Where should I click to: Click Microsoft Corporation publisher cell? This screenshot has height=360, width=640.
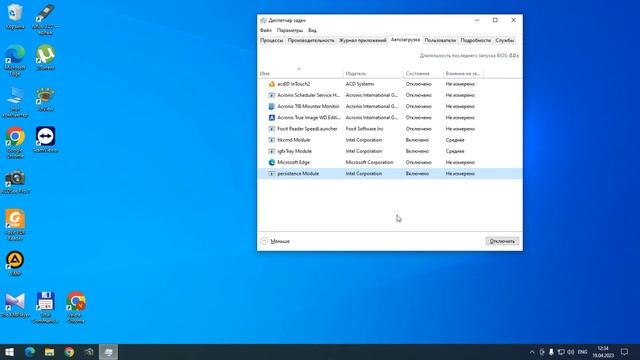[369, 162]
